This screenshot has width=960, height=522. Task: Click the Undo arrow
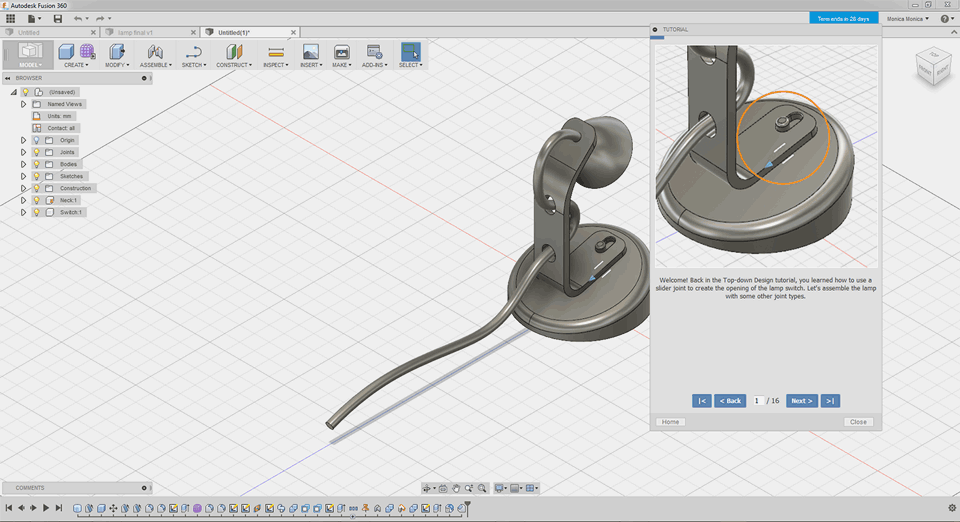[78, 18]
